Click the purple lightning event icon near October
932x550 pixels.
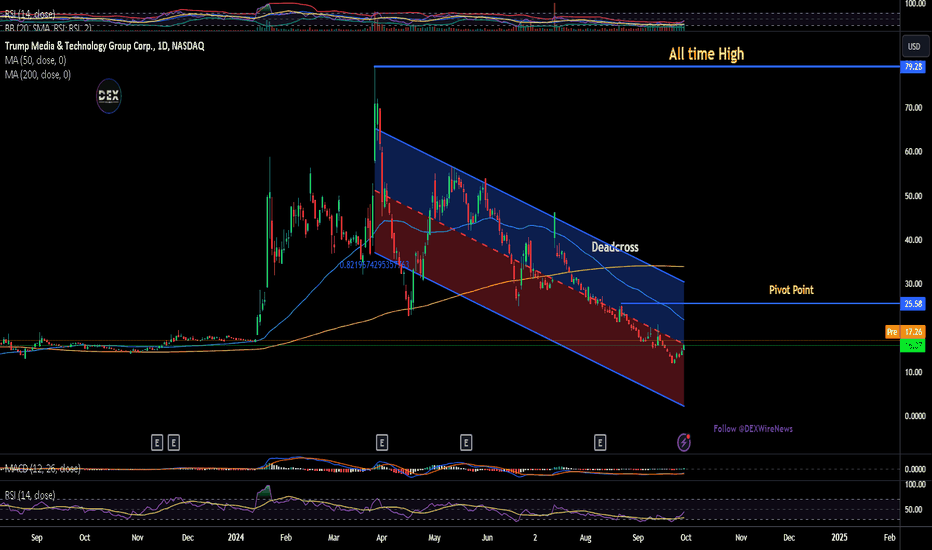(684, 442)
